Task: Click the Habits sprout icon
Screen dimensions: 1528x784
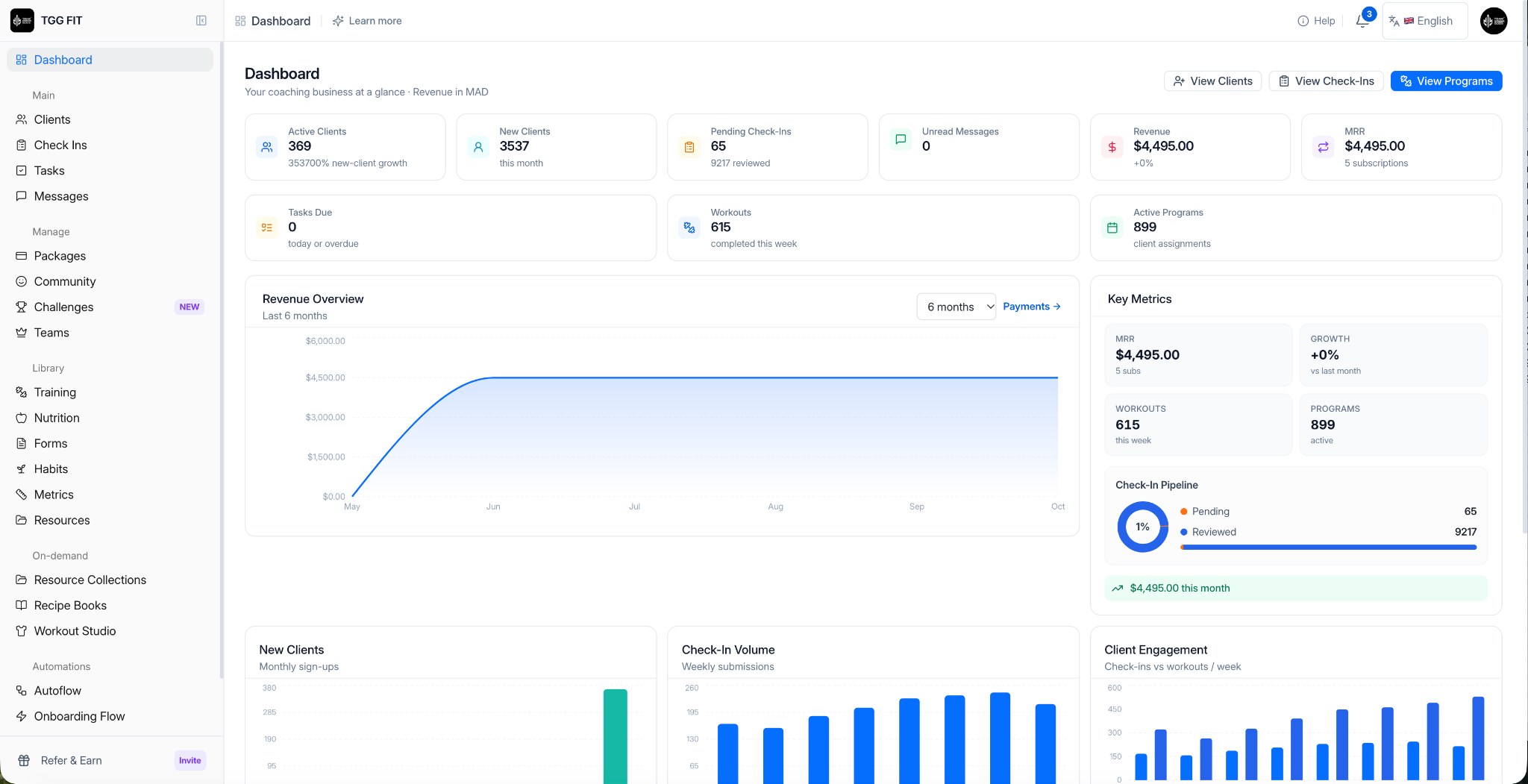Action: (22, 469)
